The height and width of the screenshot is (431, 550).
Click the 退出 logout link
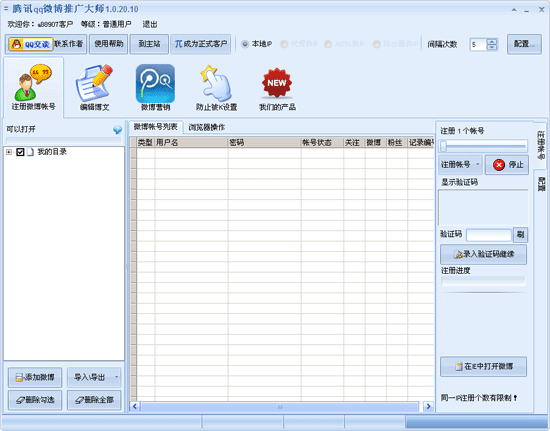(x=150, y=24)
